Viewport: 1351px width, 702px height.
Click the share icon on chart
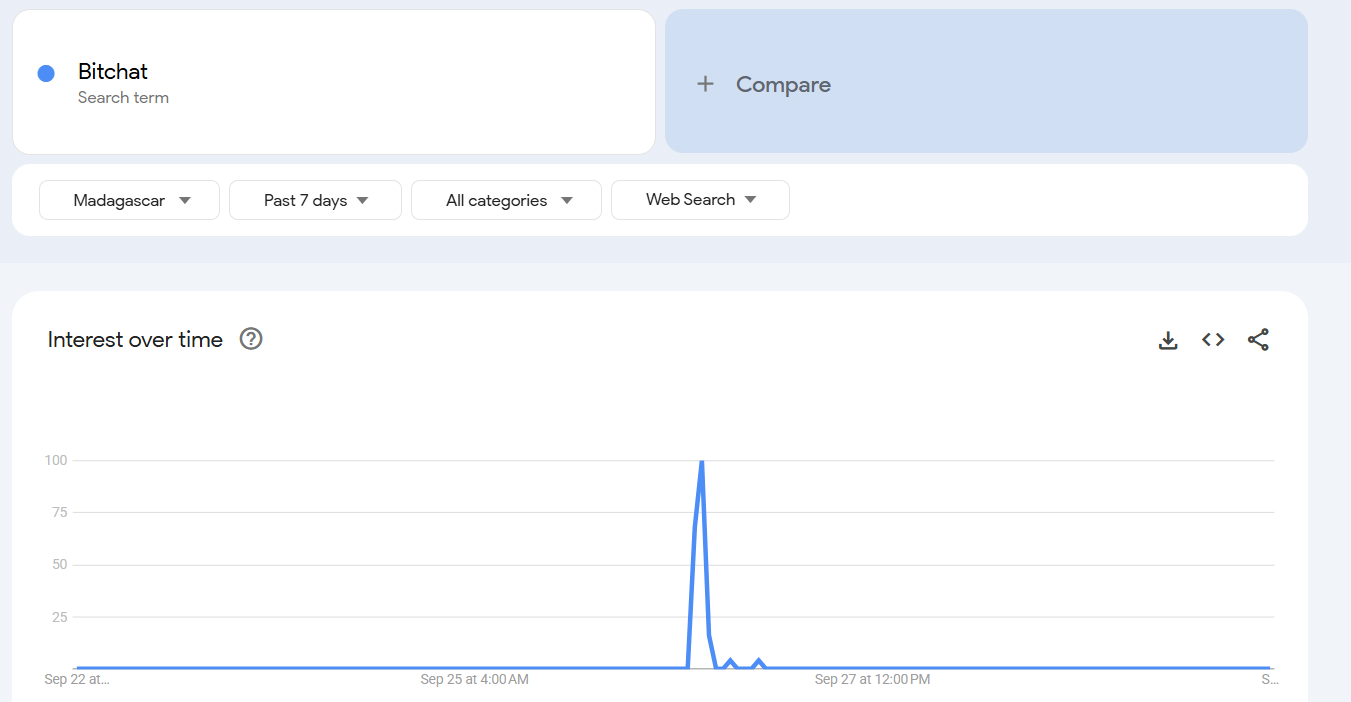[1258, 340]
